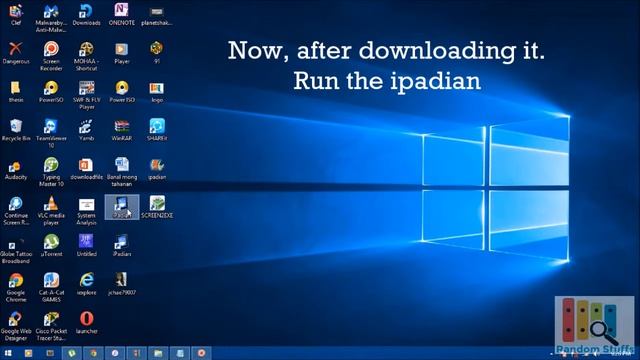Select the Banal mong tahanan document
The height and width of the screenshot is (360, 640).
(122, 173)
